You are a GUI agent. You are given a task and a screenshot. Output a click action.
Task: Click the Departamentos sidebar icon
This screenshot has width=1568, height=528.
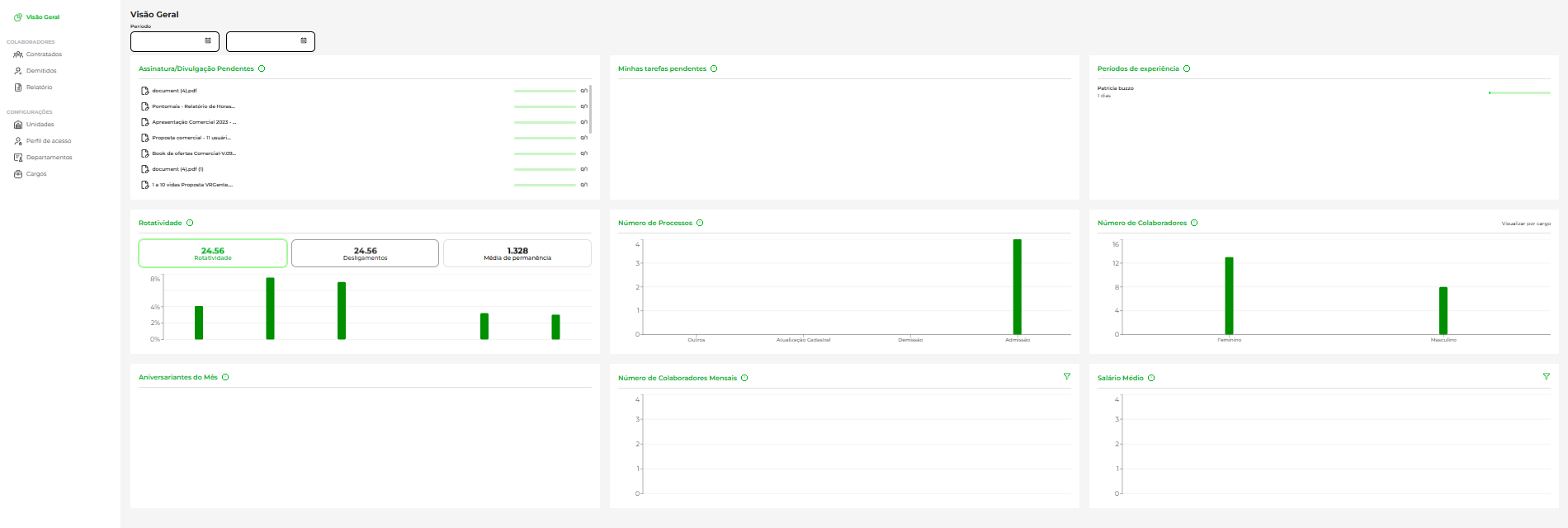(18, 158)
